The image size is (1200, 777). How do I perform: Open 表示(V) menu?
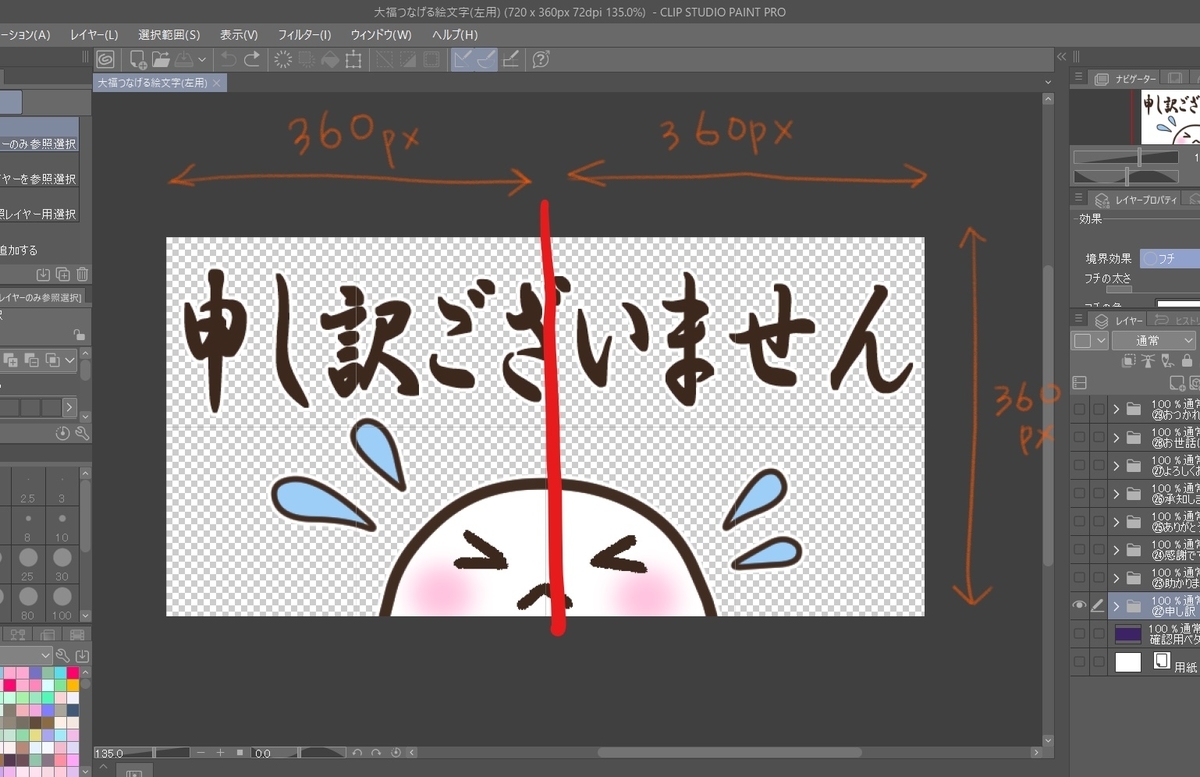coord(238,34)
